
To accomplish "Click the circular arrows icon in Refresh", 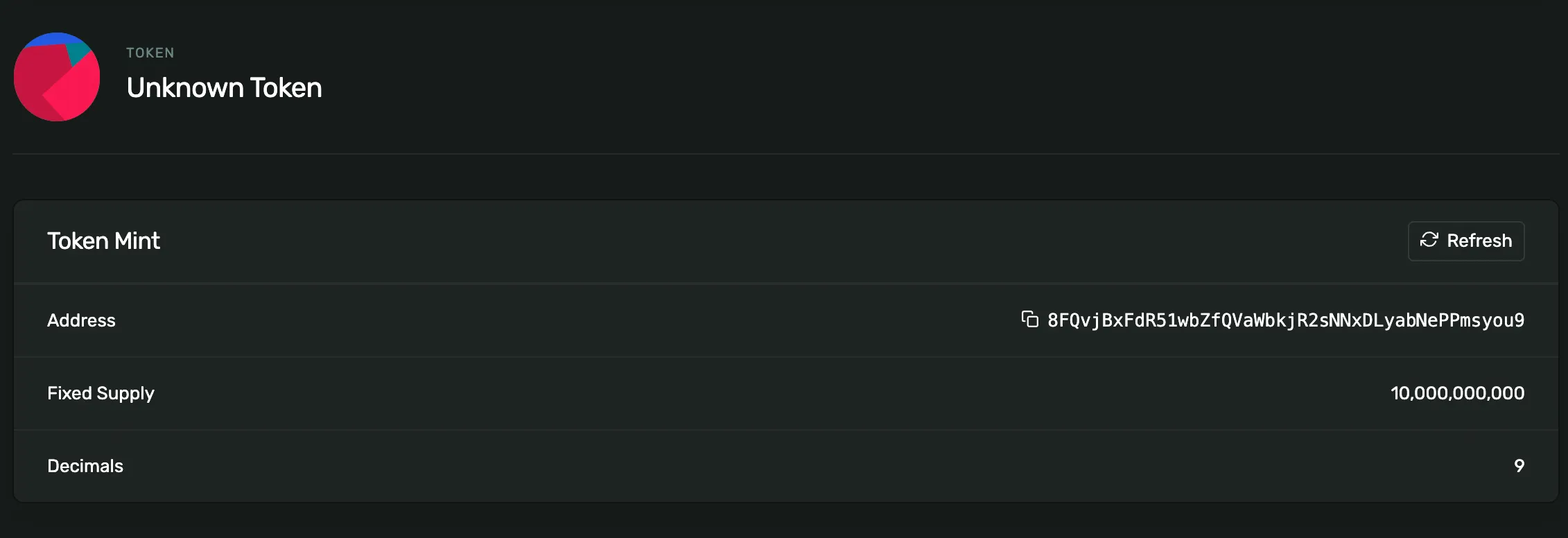I will (x=1429, y=240).
